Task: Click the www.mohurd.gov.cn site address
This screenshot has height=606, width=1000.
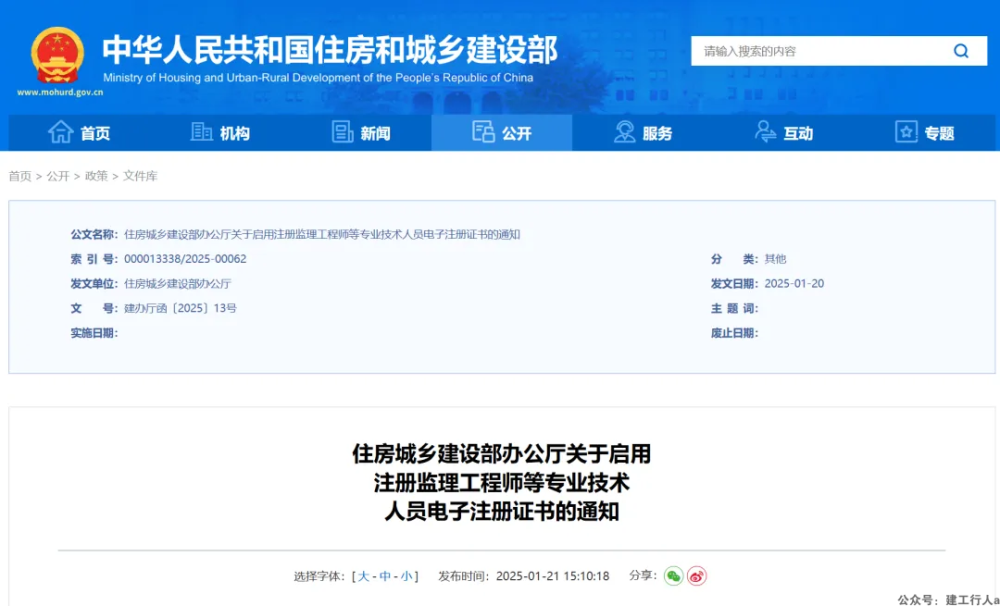Action: coord(60,92)
